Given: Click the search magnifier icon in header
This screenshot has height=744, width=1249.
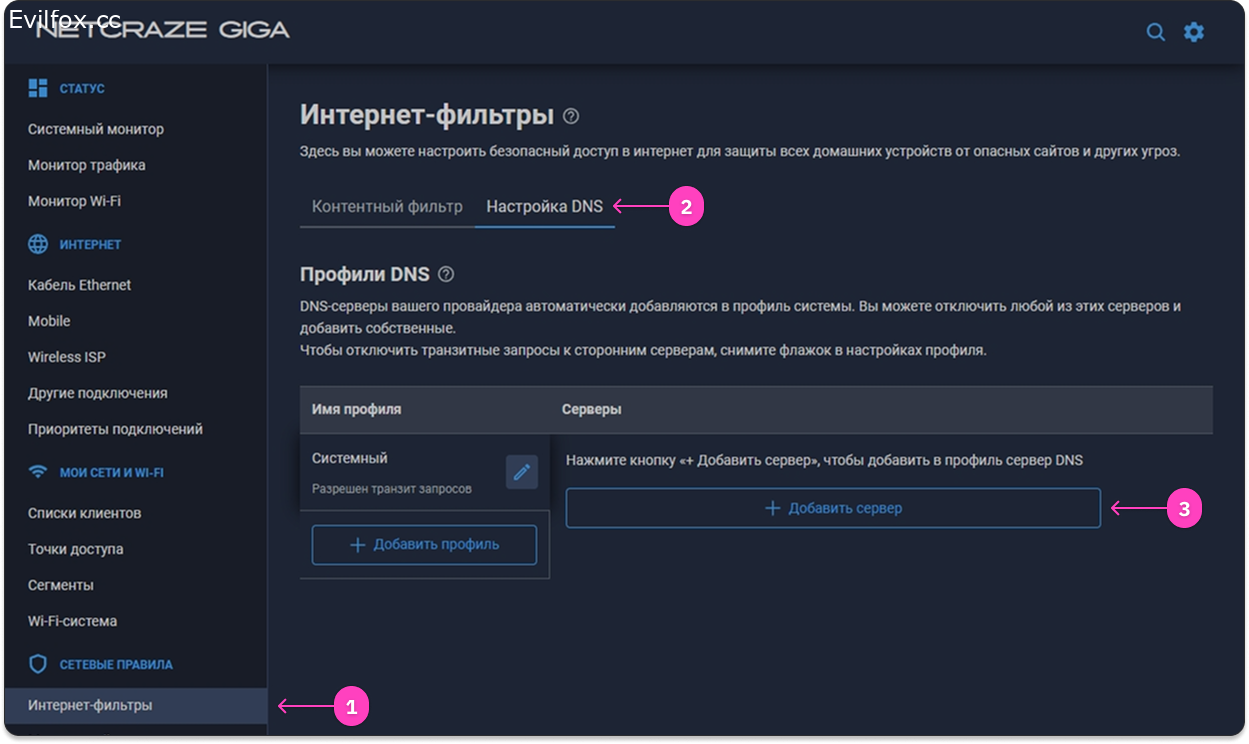Looking at the screenshot, I should tap(1155, 32).
